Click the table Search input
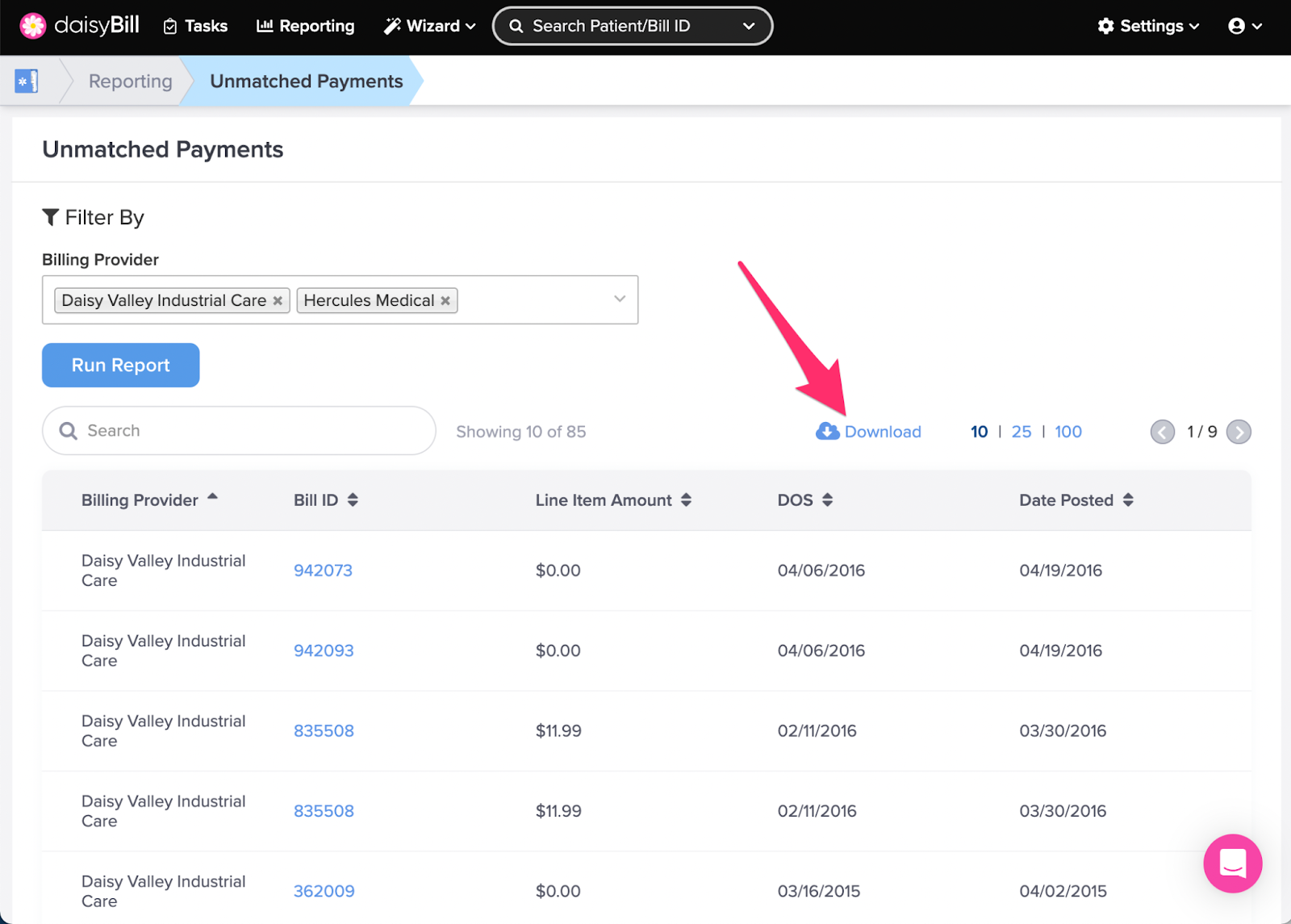This screenshot has height=924, width=1291. (x=239, y=430)
